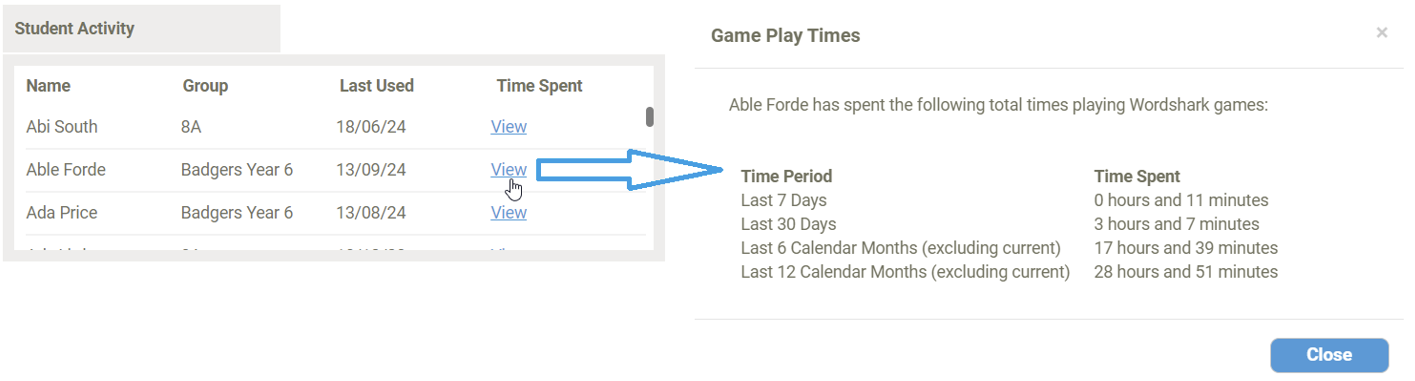Close the Game Play Times dialog with X
Viewport: 1415px width, 381px height.
pyautogui.click(x=1381, y=33)
